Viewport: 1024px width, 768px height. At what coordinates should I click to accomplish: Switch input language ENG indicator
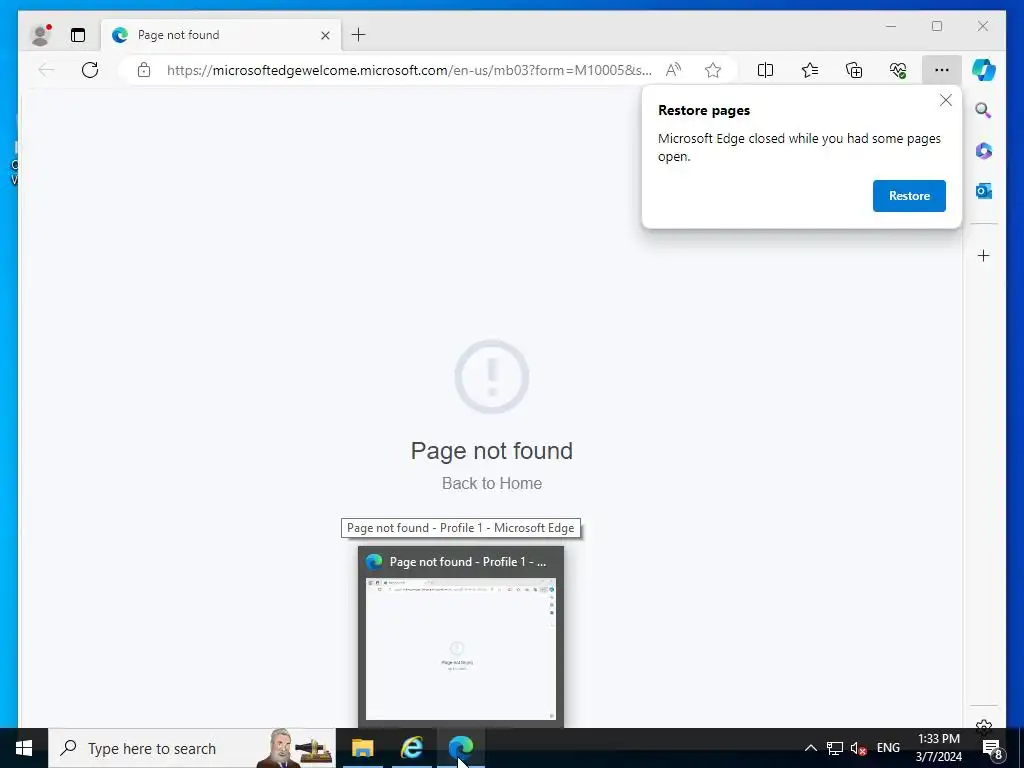[888, 748]
